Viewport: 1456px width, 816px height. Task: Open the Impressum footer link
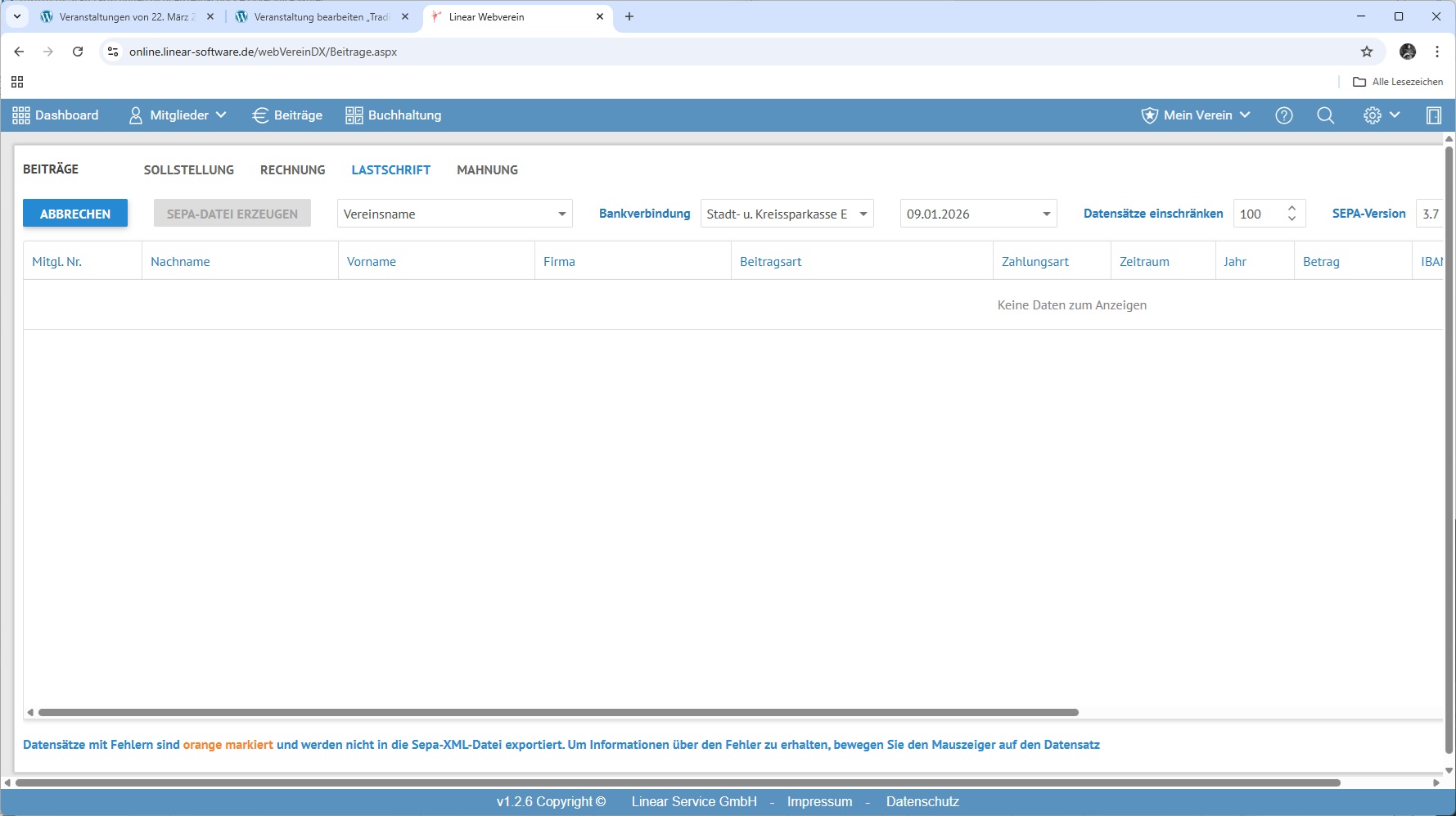(819, 802)
